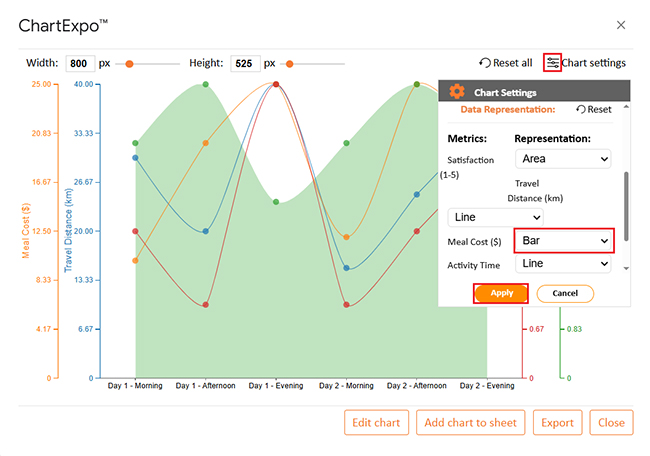Click the Width input field showing 800

click(x=80, y=63)
